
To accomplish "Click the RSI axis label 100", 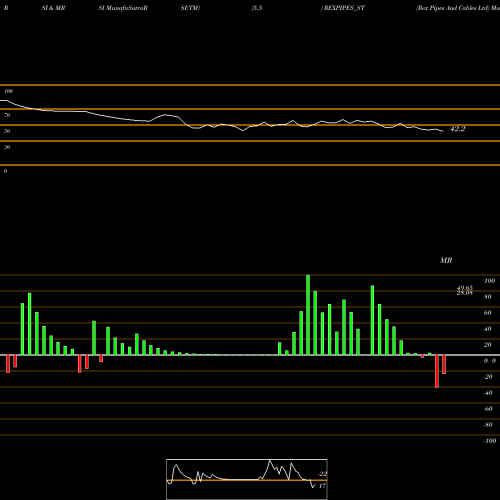I will (8, 91).
